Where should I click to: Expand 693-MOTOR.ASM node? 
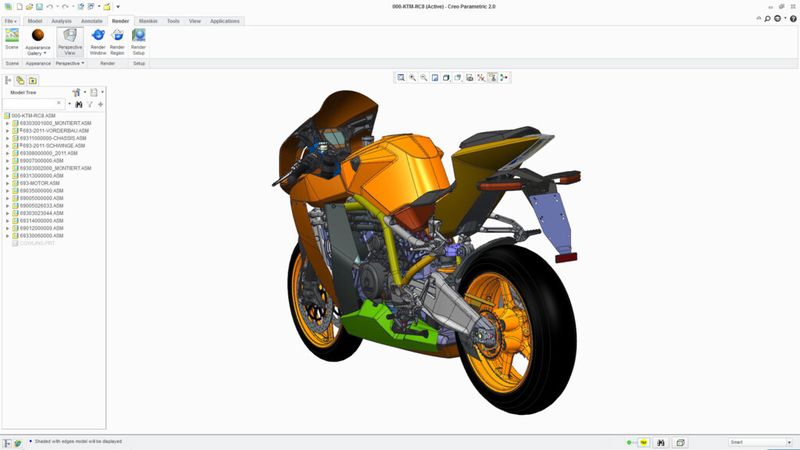[x=8, y=183]
